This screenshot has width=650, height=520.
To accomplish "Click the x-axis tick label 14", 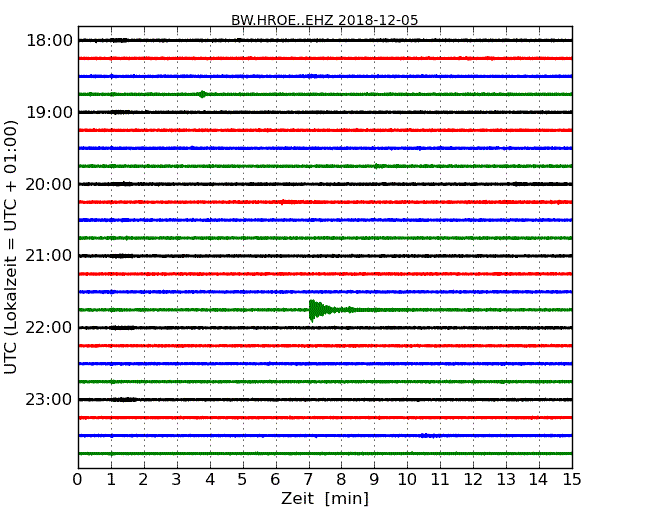I will coord(538,480).
